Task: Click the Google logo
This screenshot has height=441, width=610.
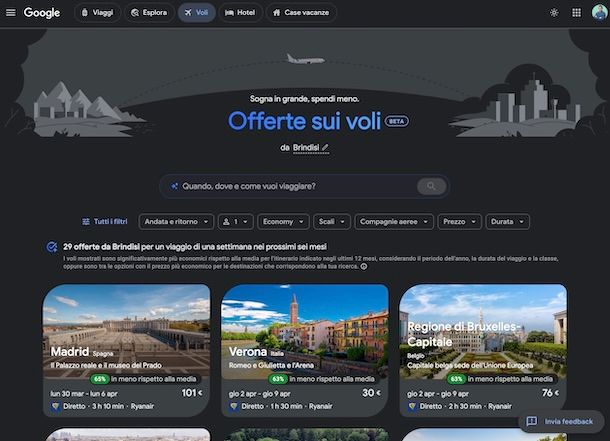Action: [42, 13]
